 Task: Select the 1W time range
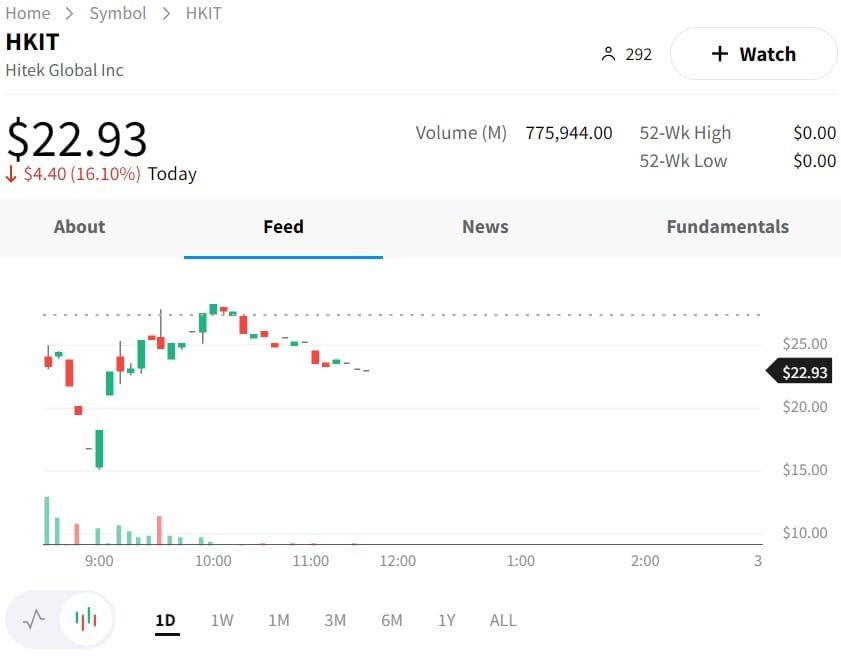pyautogui.click(x=222, y=620)
